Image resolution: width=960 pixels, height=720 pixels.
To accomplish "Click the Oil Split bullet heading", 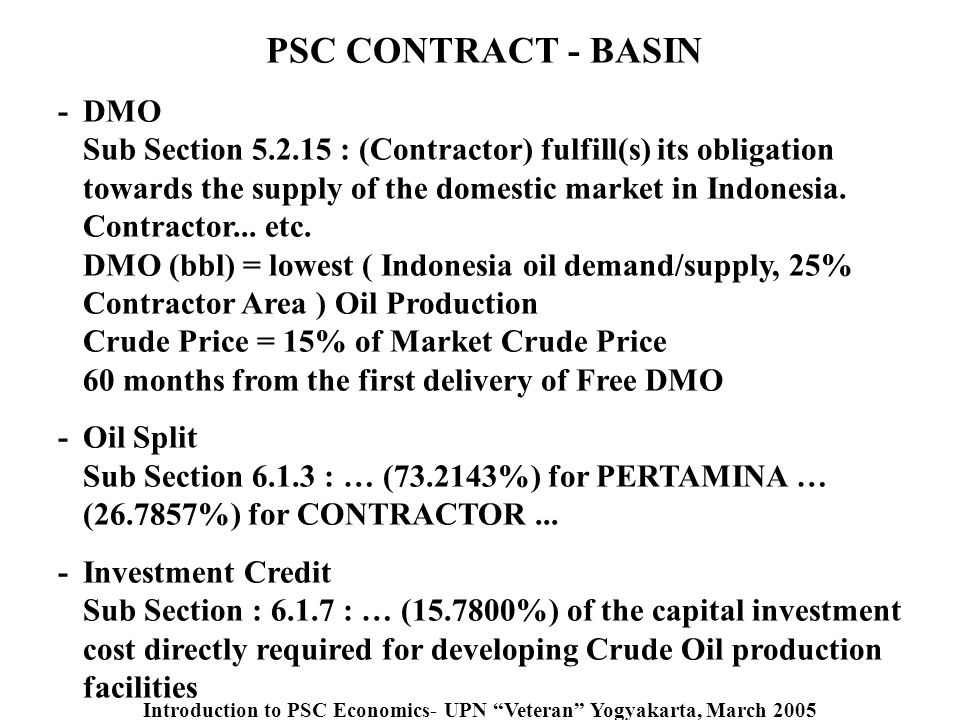I will click(140, 438).
